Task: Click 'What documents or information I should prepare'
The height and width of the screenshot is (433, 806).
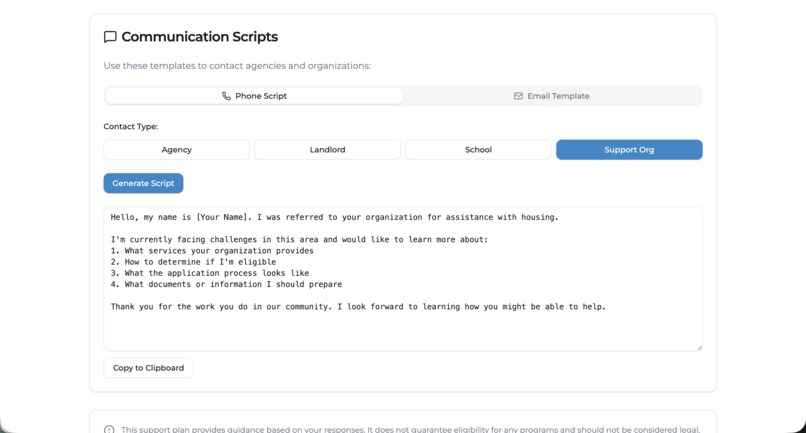Action: (226, 284)
